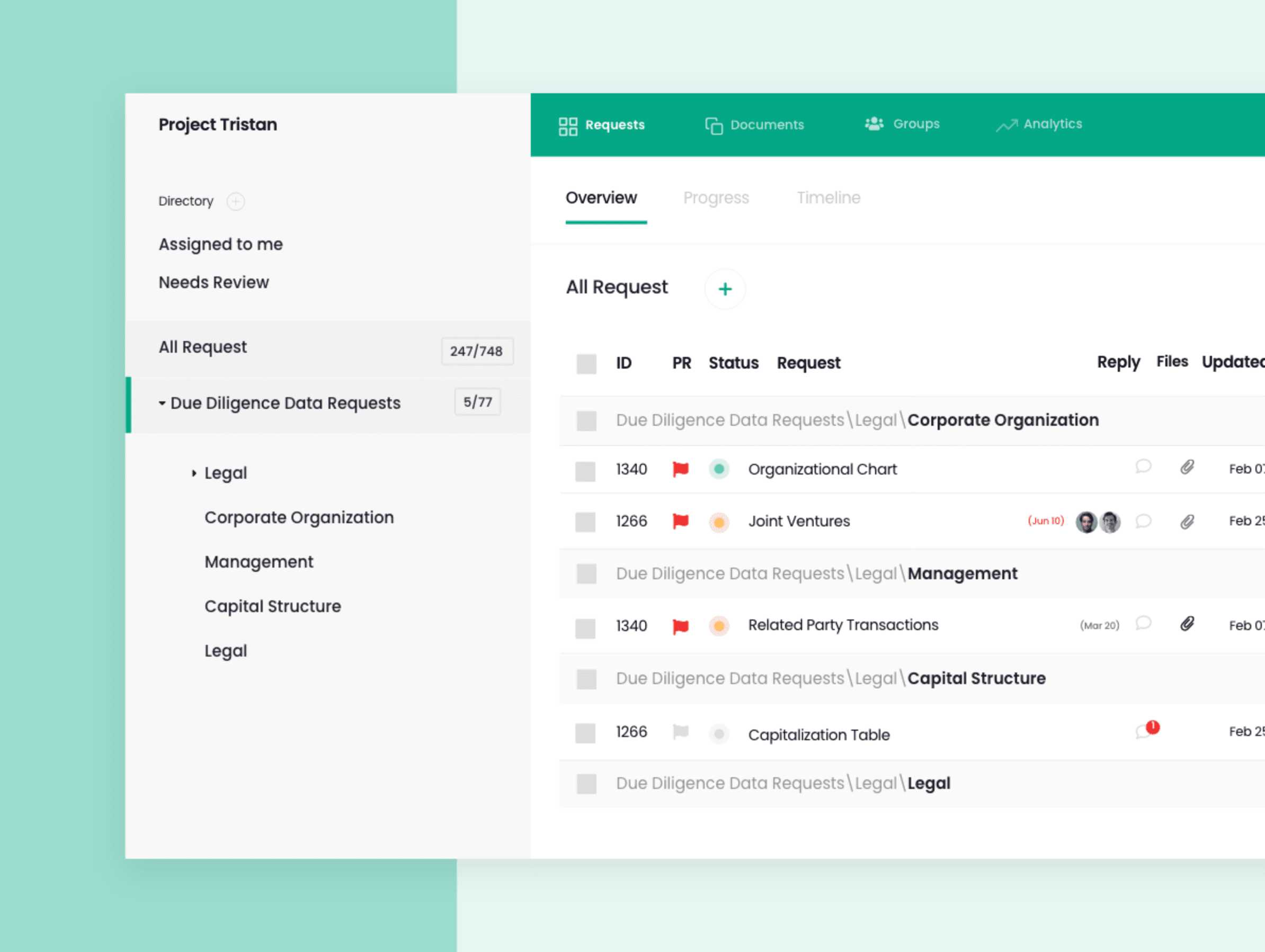
Task: Open the Needs Review list
Action: [x=213, y=282]
